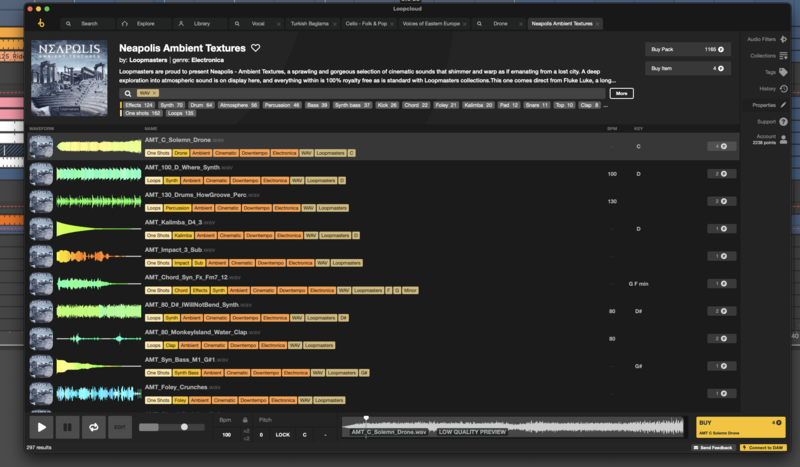Buy AMT_80_MonkeyIsland_Water_Clap using its row points button
This screenshot has width=800, height=467.
tap(721, 338)
